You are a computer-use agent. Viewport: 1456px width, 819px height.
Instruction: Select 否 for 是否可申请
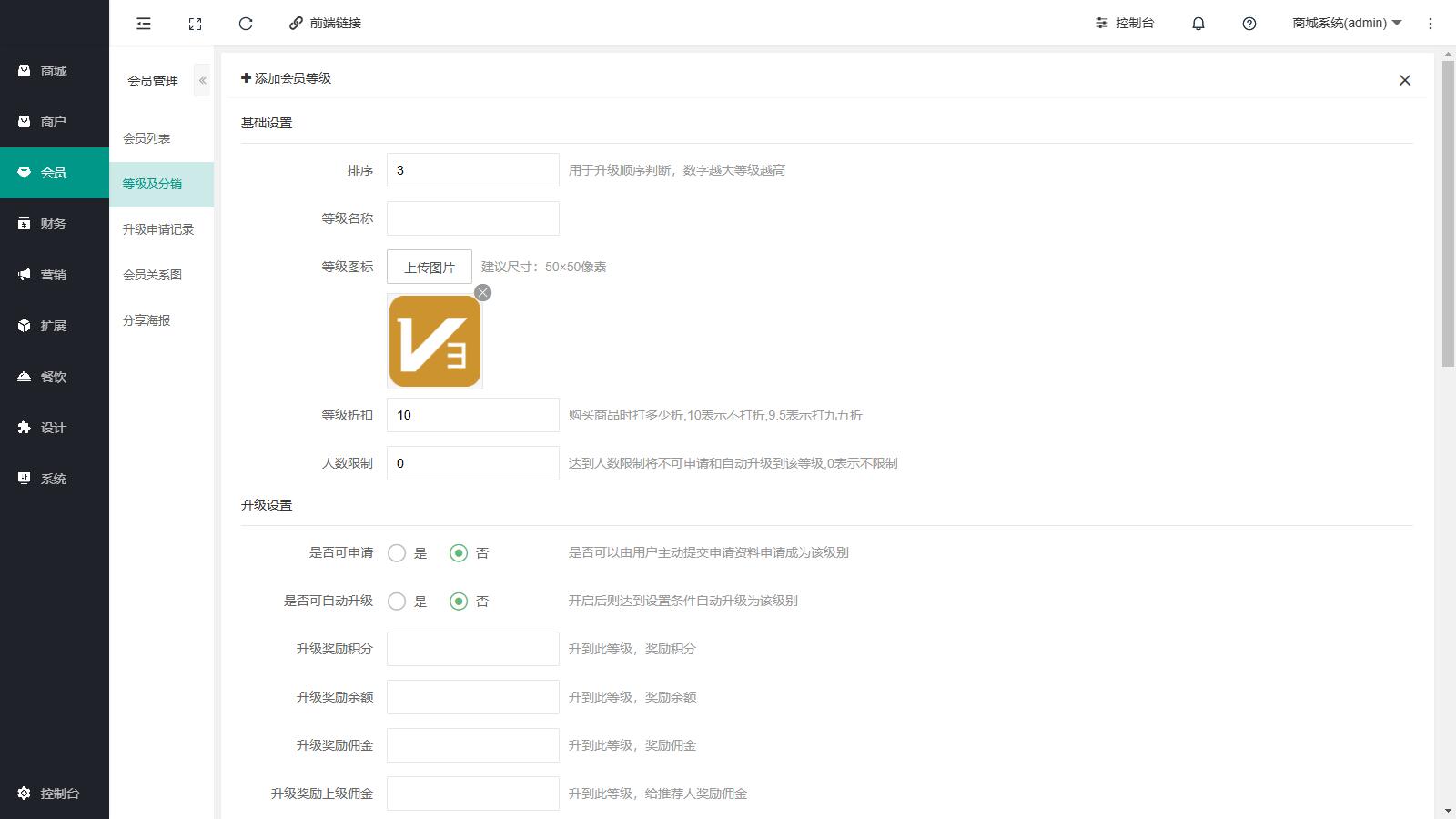pos(459,553)
